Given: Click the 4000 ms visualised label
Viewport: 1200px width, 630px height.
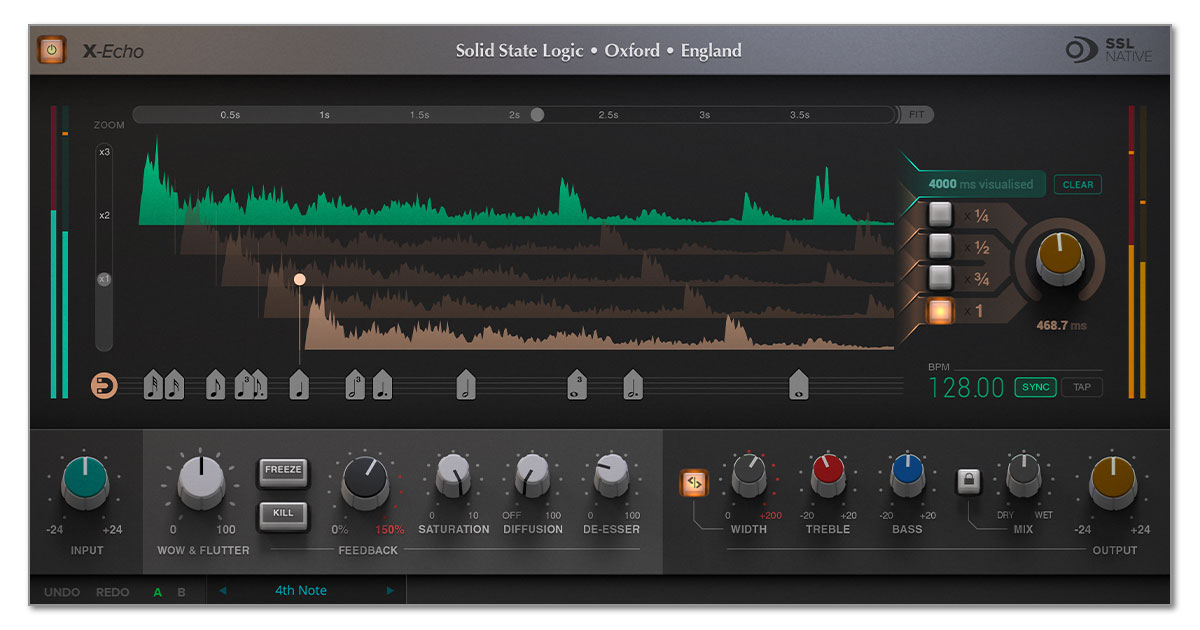Looking at the screenshot, I should pyautogui.click(x=981, y=184).
